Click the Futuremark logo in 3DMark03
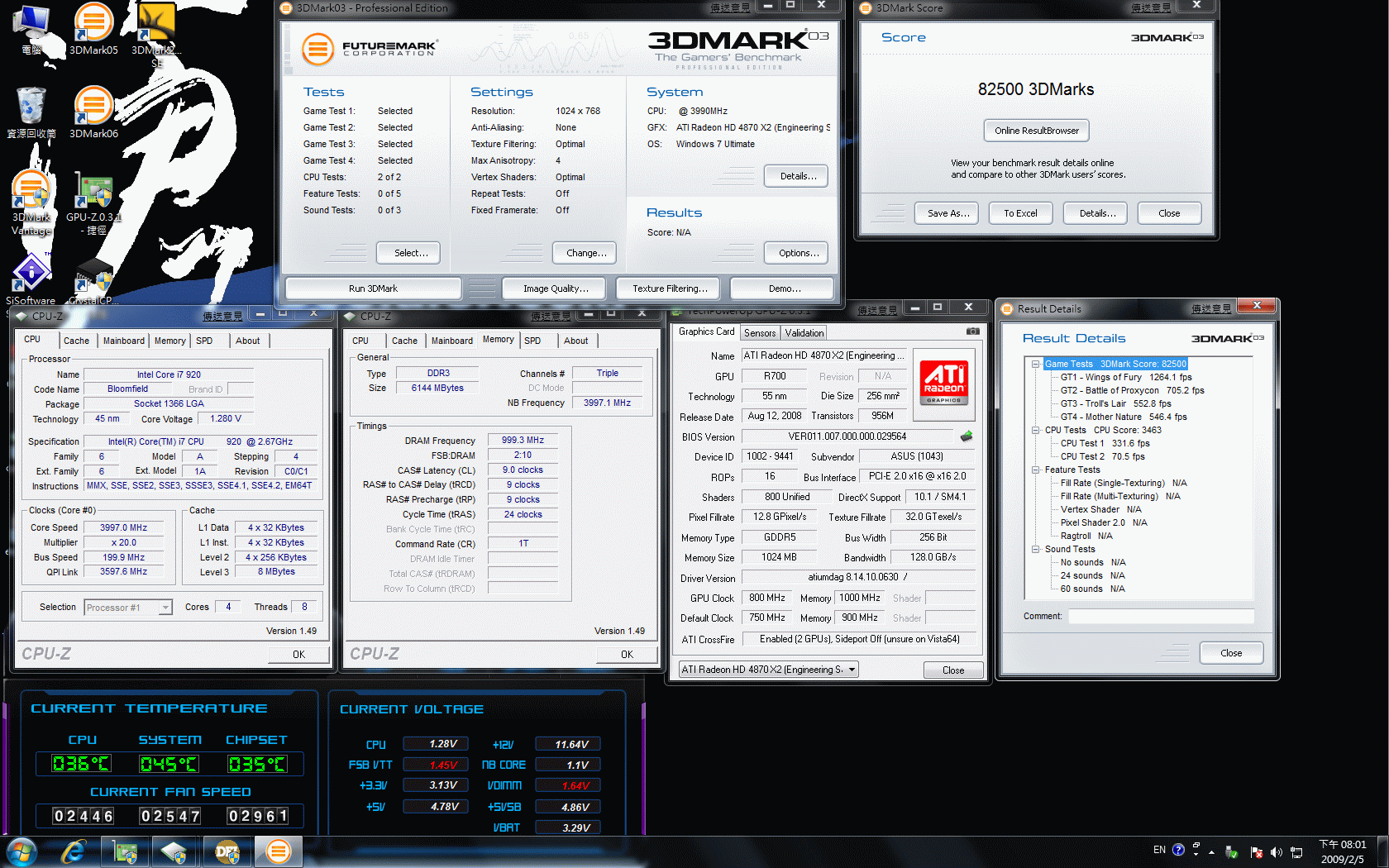The width and height of the screenshot is (1389, 868). 369,49
